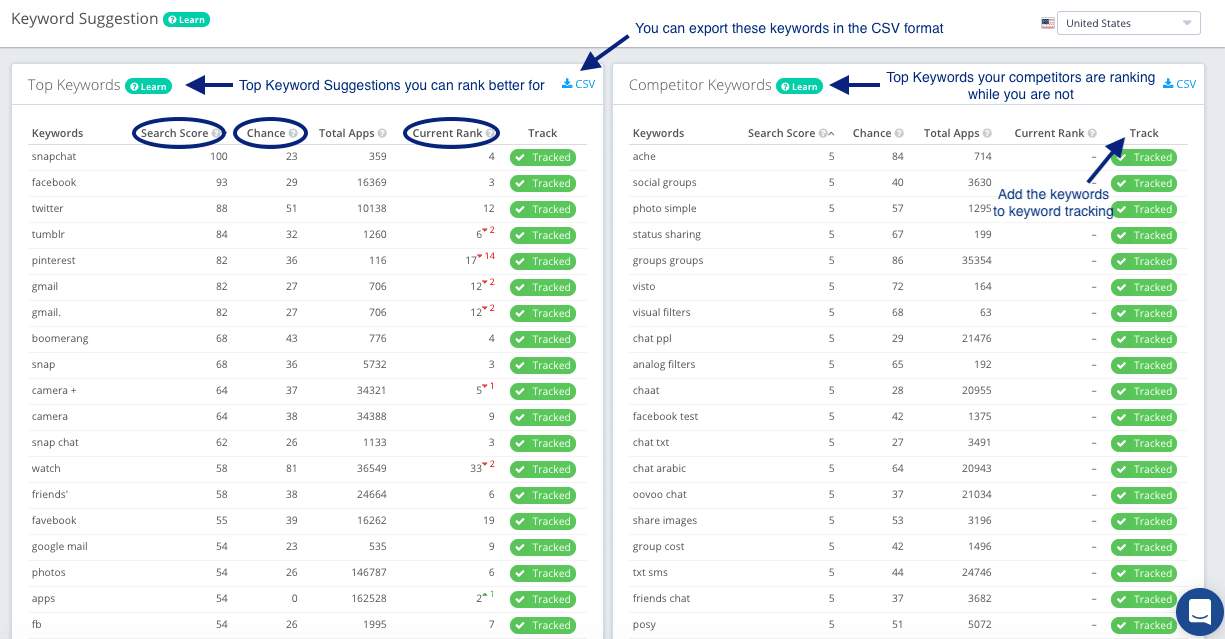Select the snapchat keyword text
The width and height of the screenshot is (1225, 639).
(x=54, y=157)
